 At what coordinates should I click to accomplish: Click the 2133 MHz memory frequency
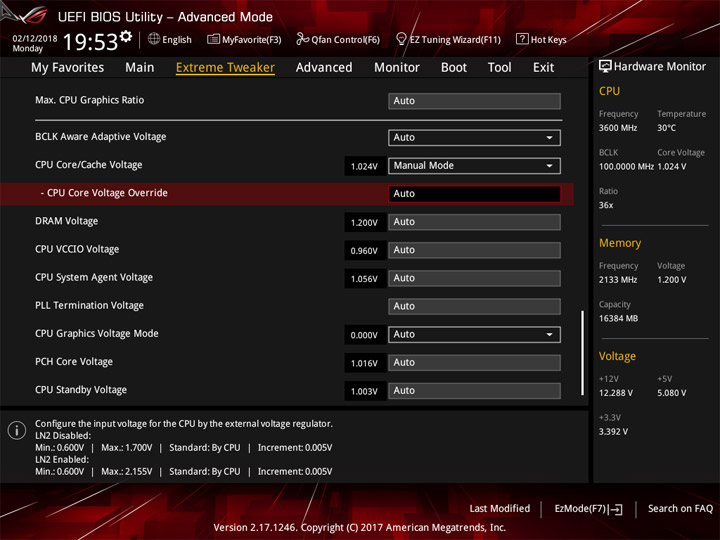[618, 280]
